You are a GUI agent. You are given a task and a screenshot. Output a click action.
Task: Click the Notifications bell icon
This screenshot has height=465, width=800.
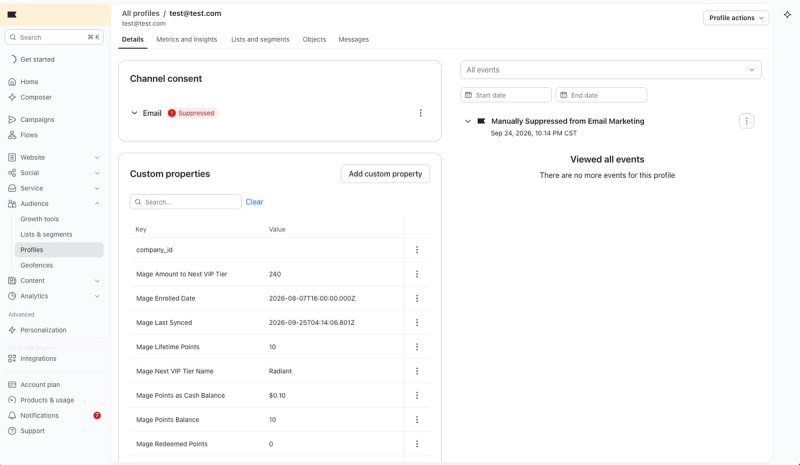pyautogui.click(x=12, y=415)
